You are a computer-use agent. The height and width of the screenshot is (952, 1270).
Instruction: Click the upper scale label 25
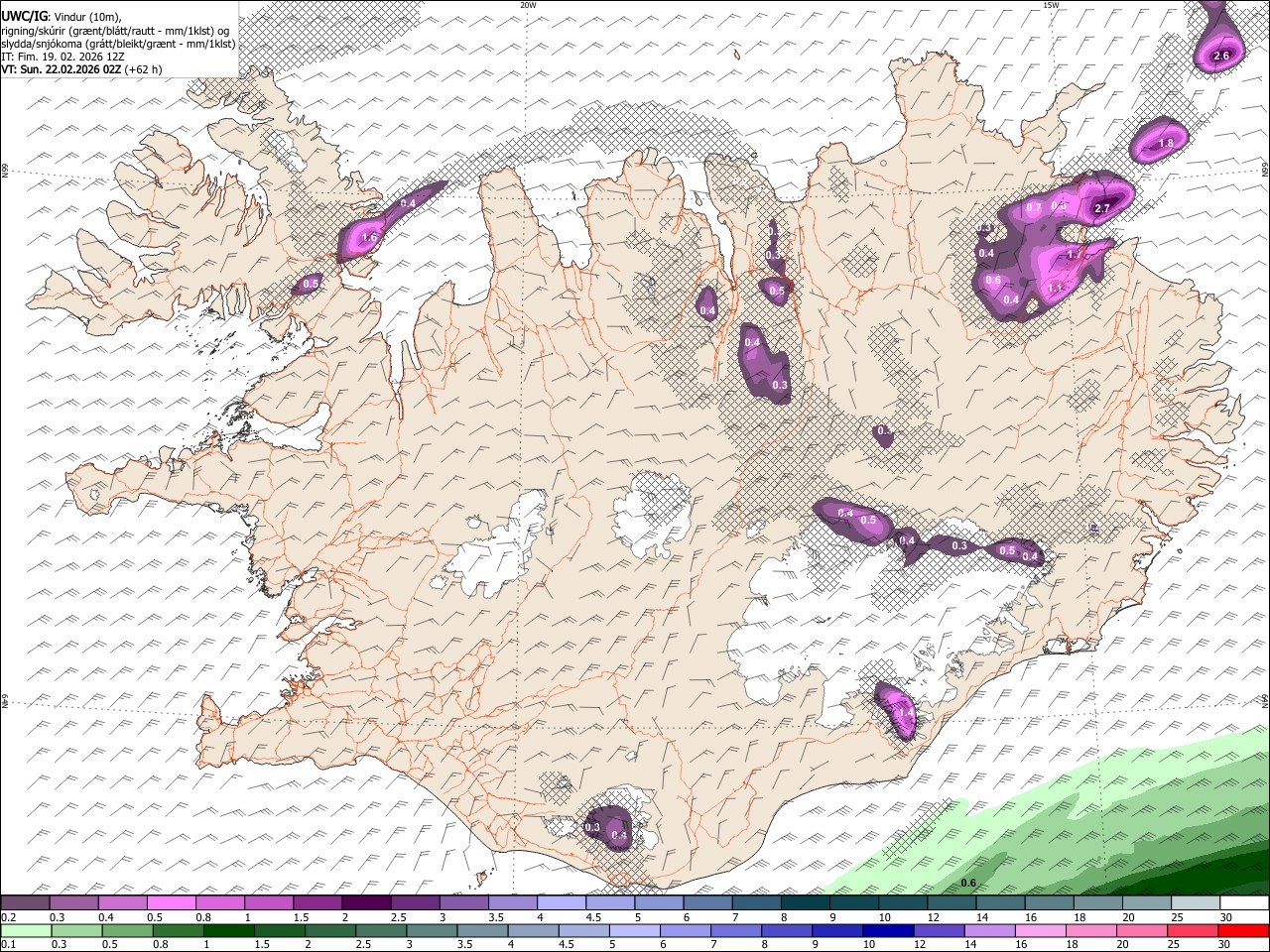coord(1177,917)
